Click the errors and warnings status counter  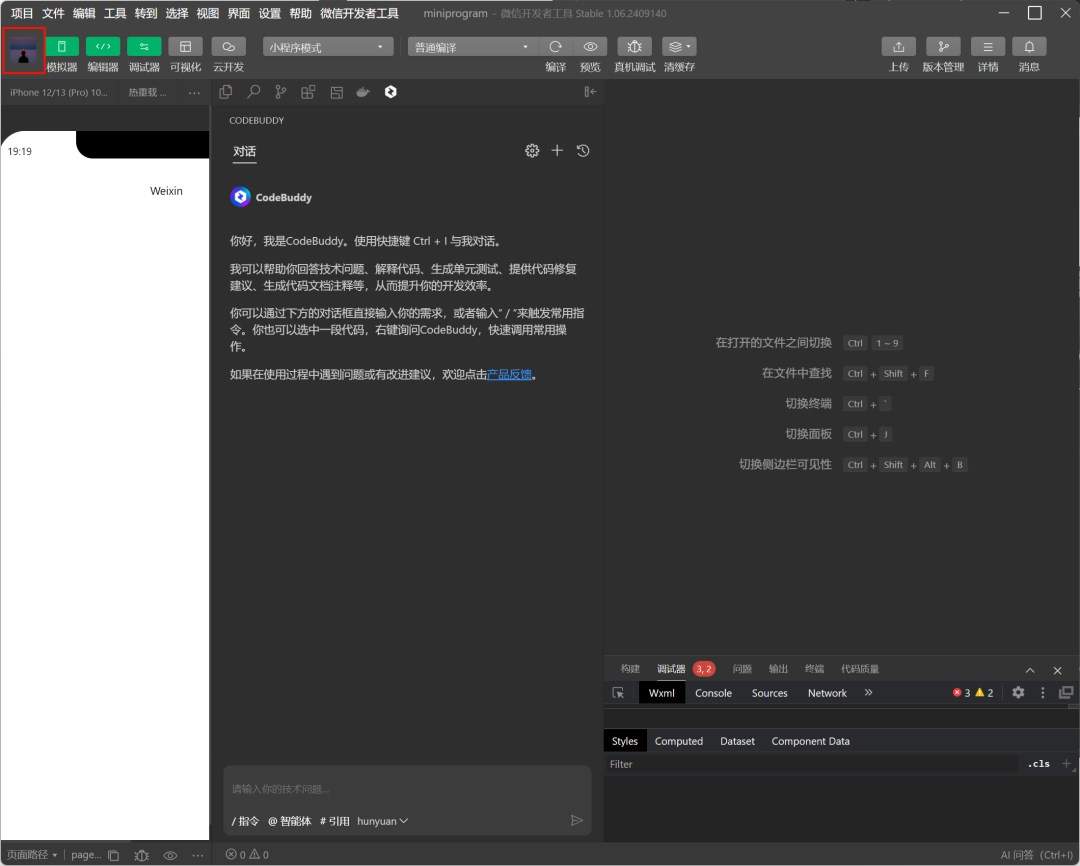click(x=247, y=855)
